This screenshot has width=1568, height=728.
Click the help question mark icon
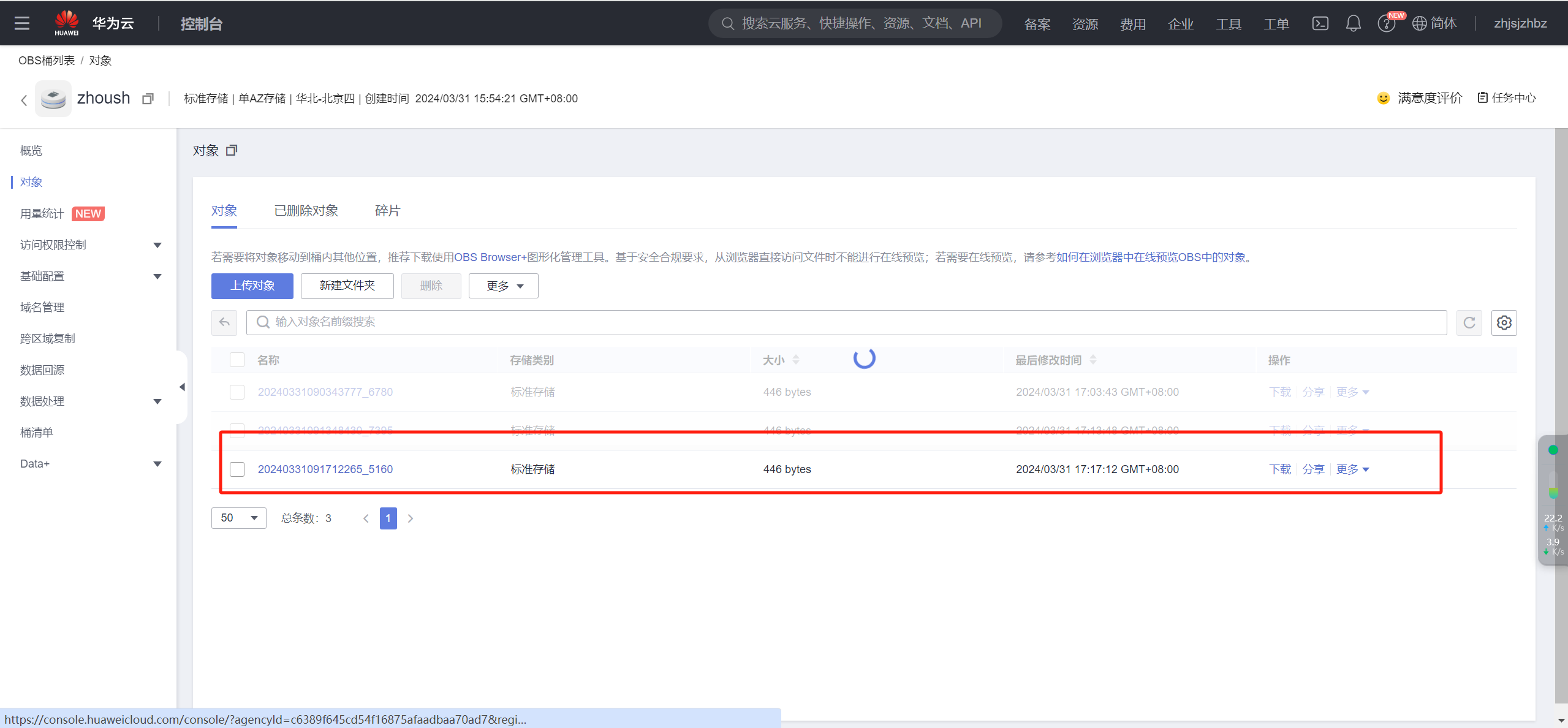pyautogui.click(x=1385, y=24)
